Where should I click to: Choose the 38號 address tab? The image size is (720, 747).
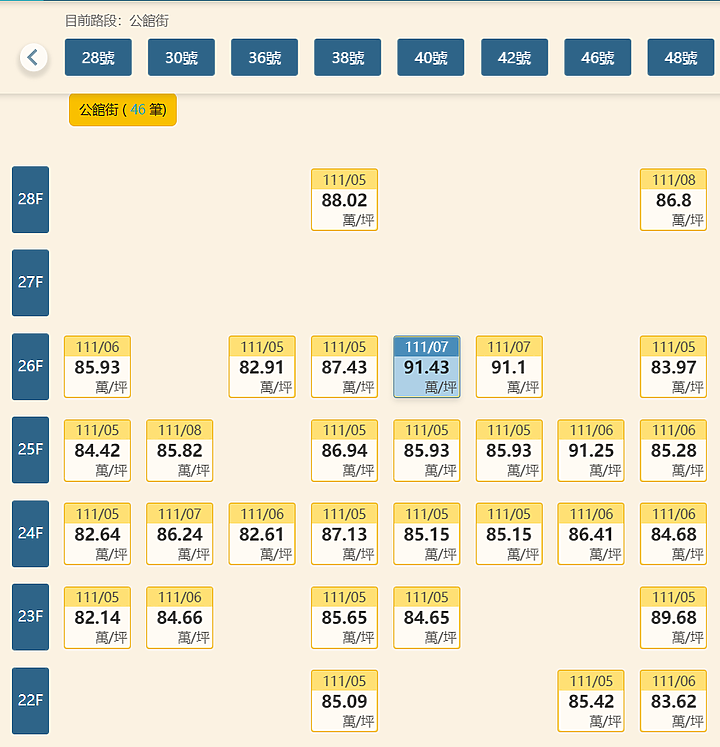347,58
